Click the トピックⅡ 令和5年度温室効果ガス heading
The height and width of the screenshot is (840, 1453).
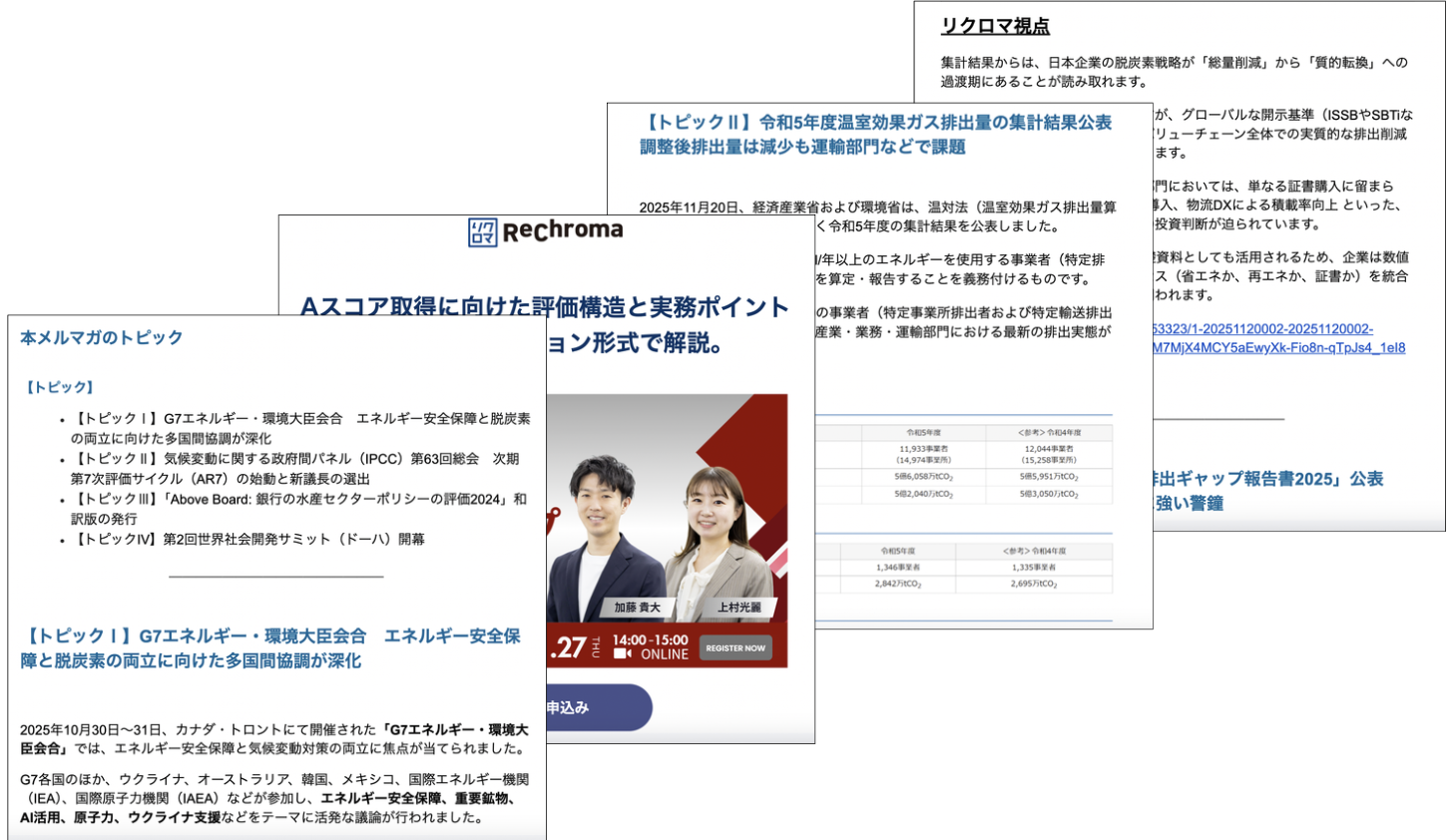[x=875, y=135]
